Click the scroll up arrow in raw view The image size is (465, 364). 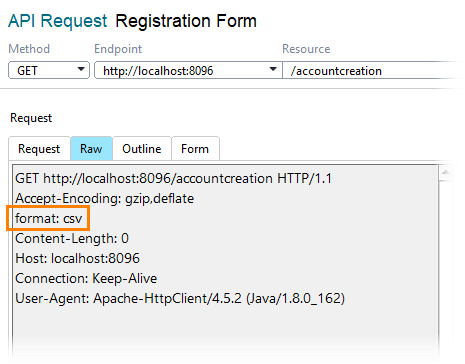tap(445, 172)
